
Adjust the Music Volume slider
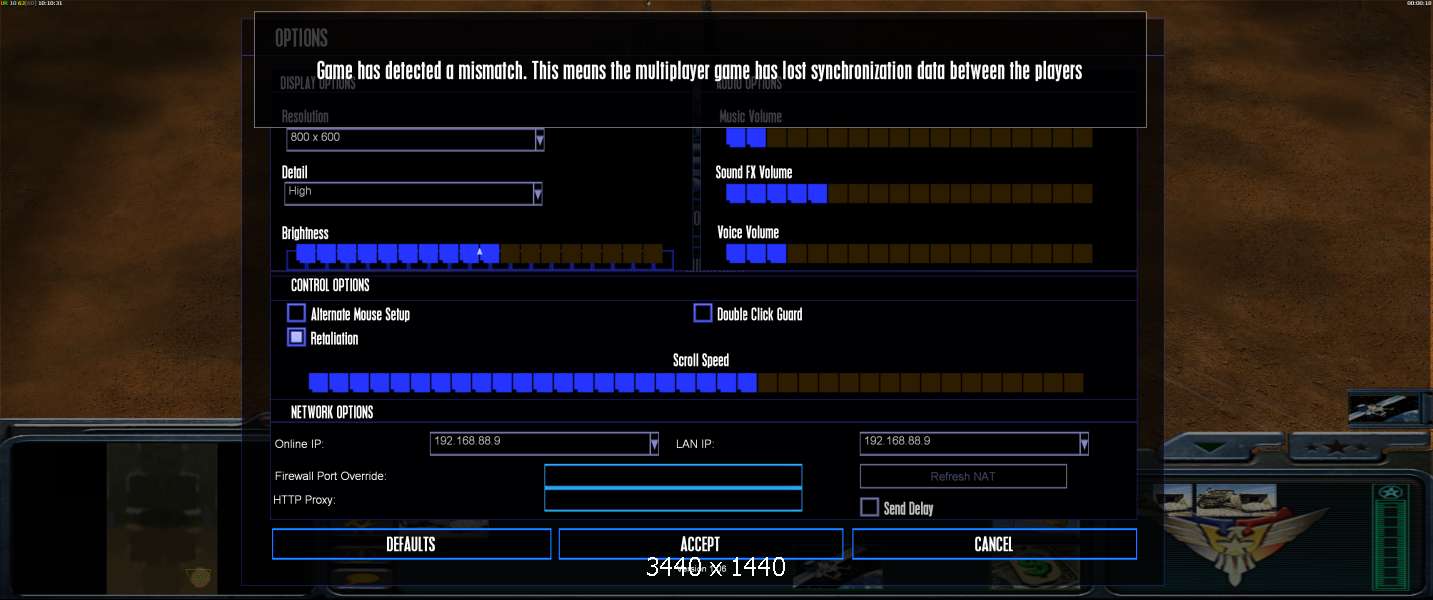tap(908, 137)
